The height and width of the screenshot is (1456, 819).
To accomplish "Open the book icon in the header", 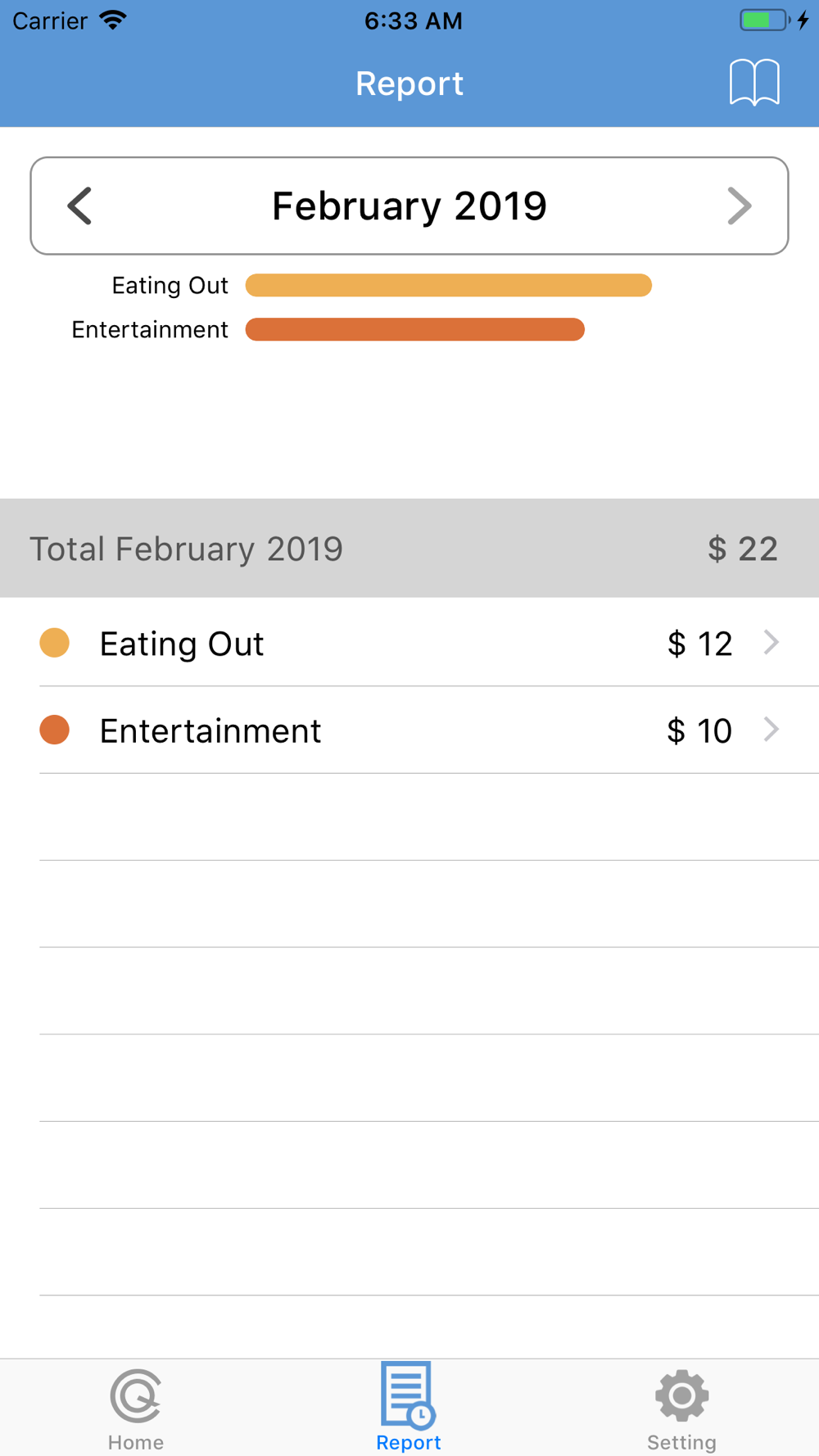I will [754, 83].
